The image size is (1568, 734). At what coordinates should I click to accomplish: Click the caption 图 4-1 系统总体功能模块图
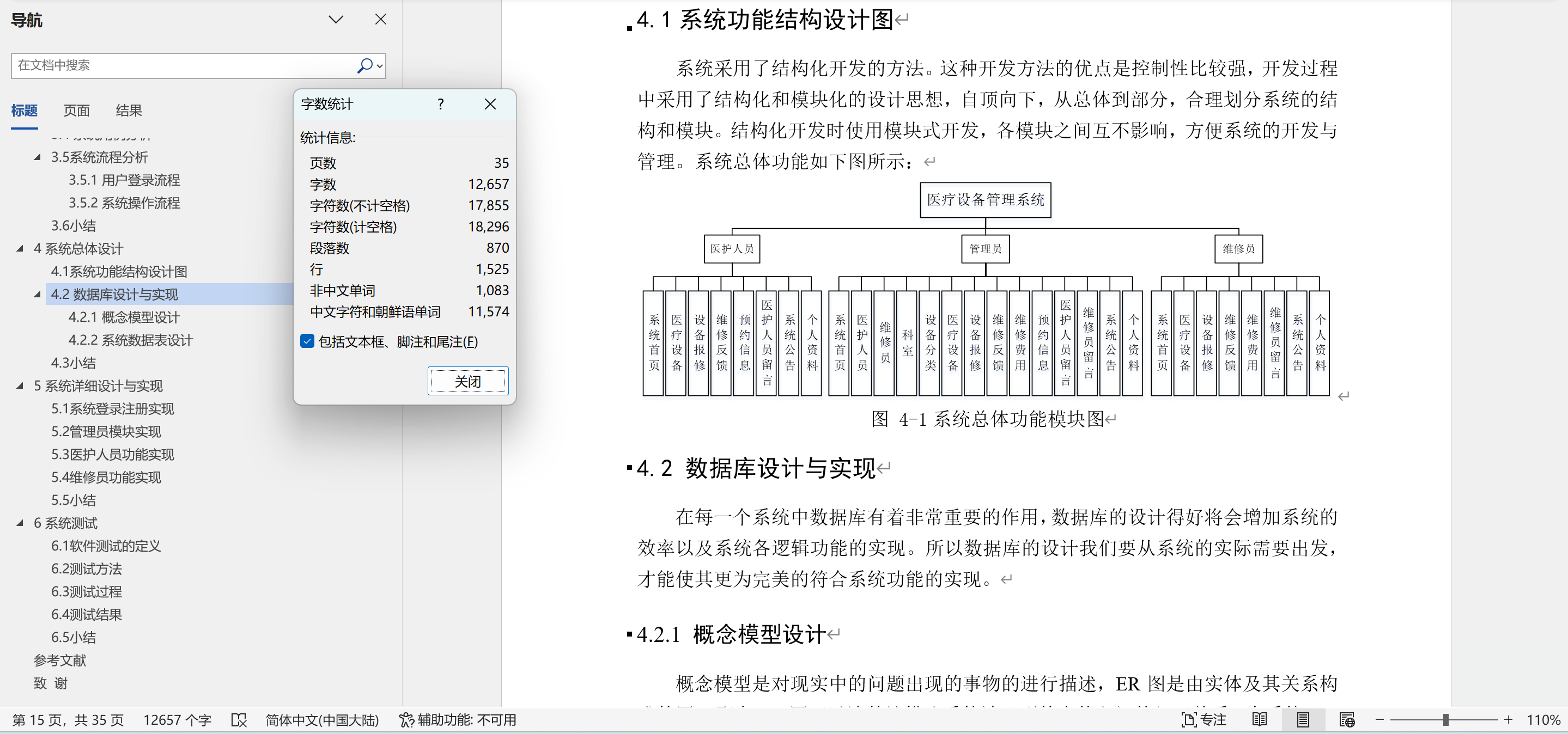pos(988,419)
